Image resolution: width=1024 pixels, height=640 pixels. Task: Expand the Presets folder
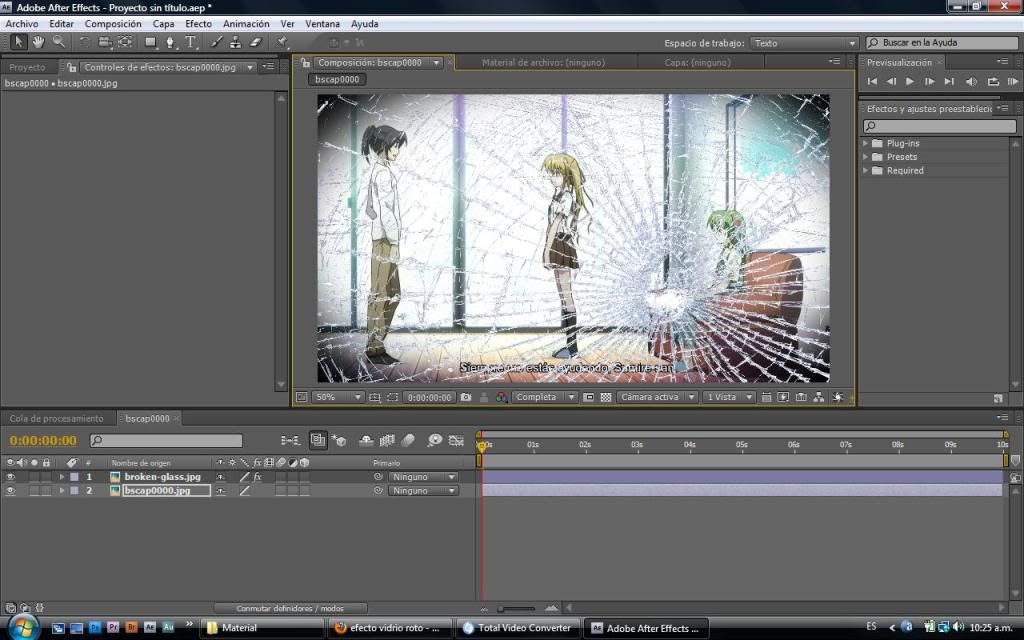tap(865, 157)
